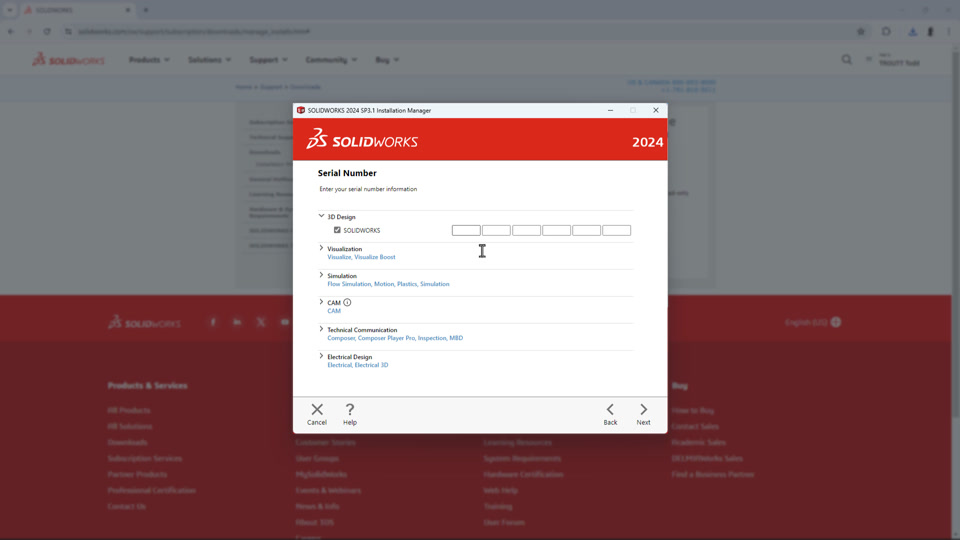Screen dimensions: 960x540
Task: Click the blue CAM link
Action: point(334,311)
